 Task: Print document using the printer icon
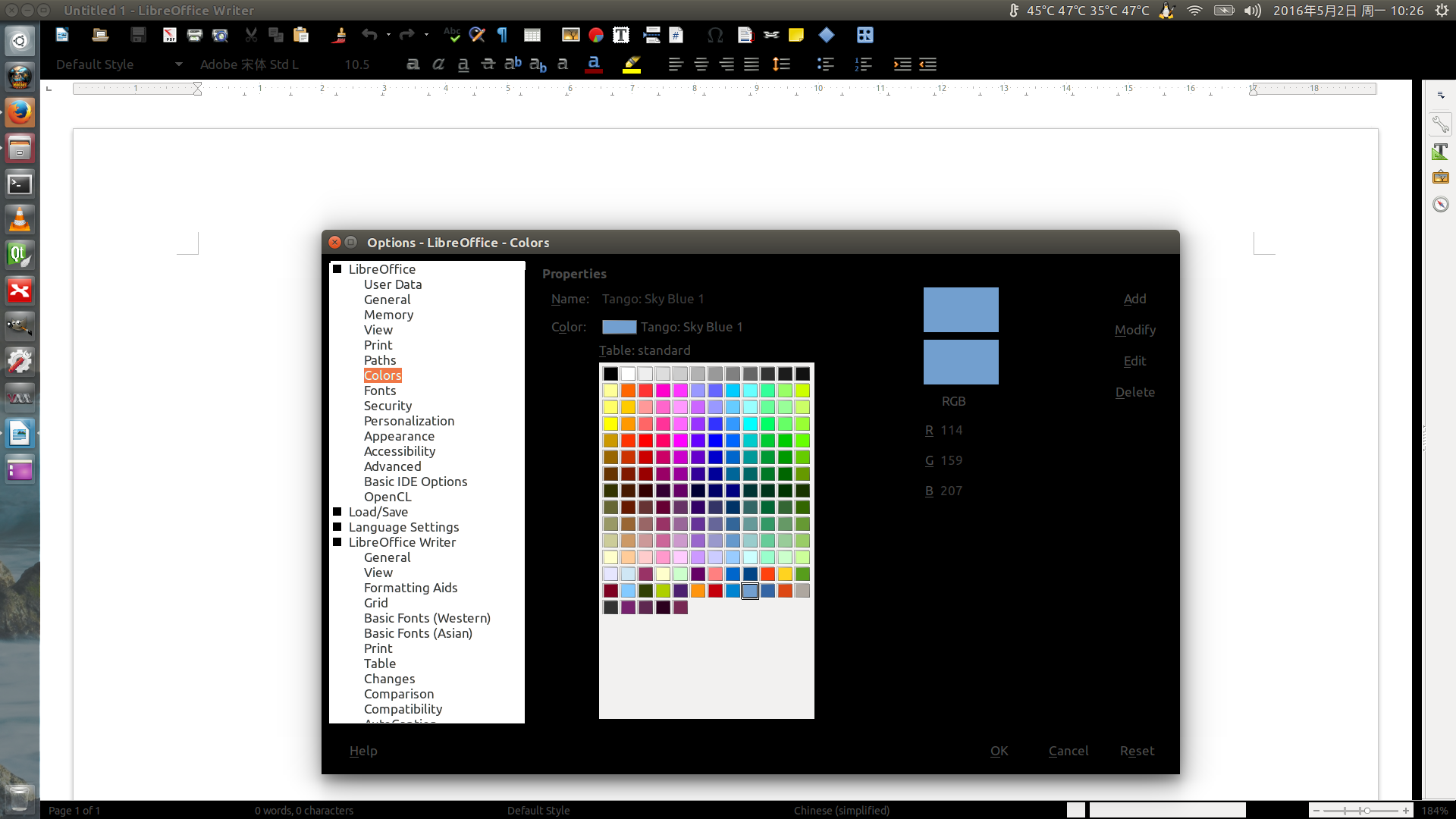pos(195,35)
